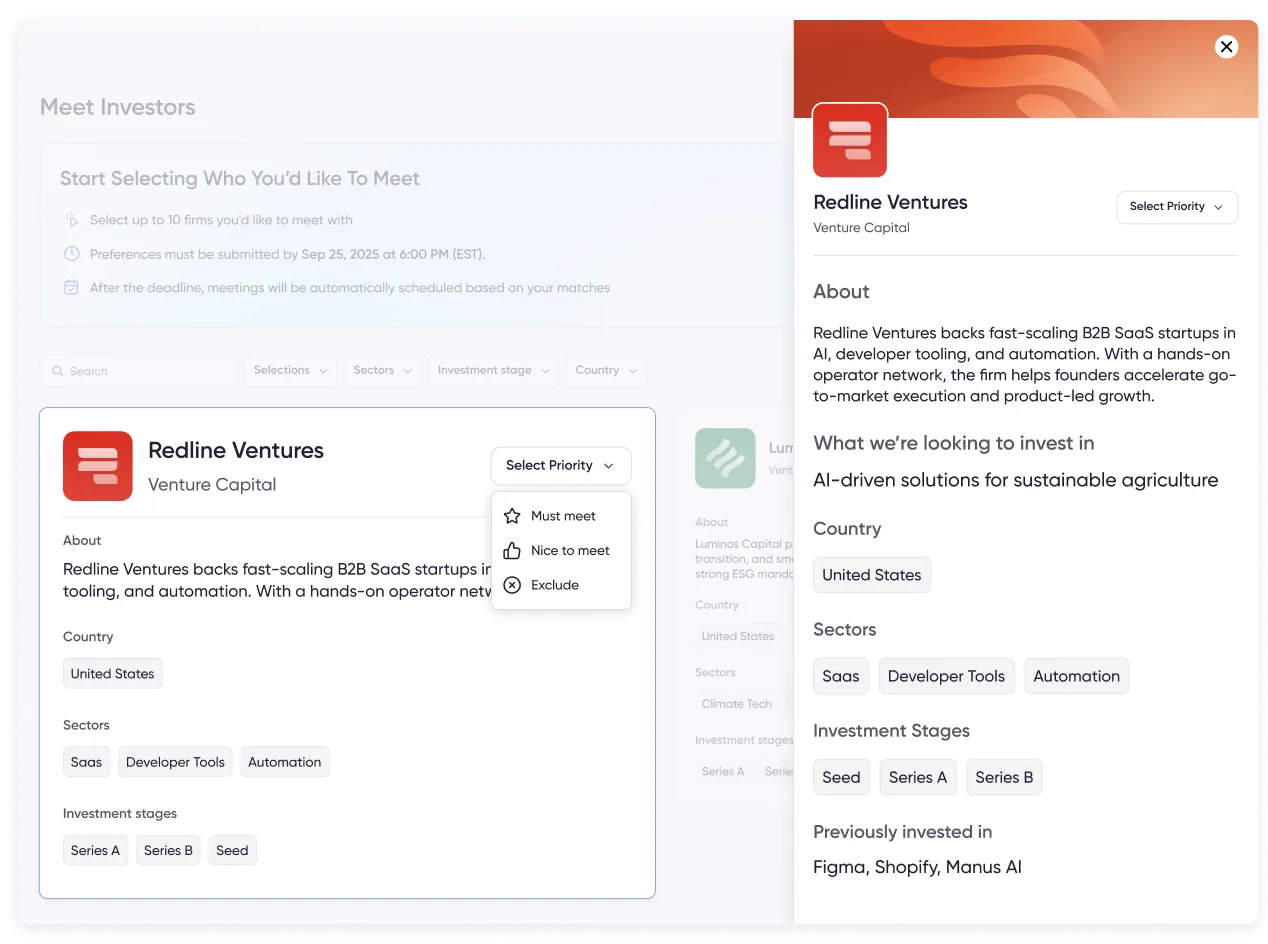Click United States tag on Redline card

pos(112,674)
